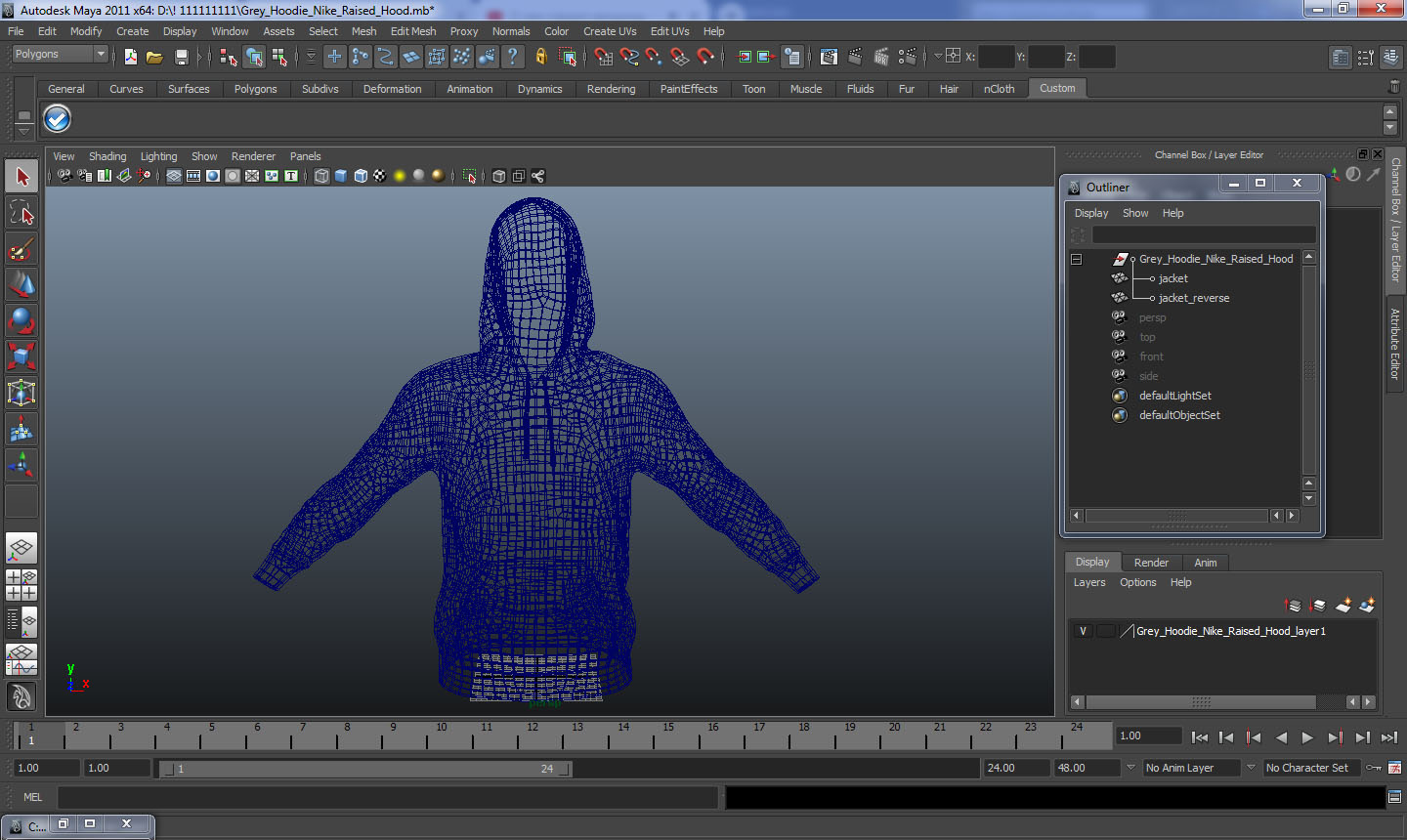1407x840 pixels.
Task: Toggle wireframe cube icon in viewport toolbar
Action: [321, 176]
